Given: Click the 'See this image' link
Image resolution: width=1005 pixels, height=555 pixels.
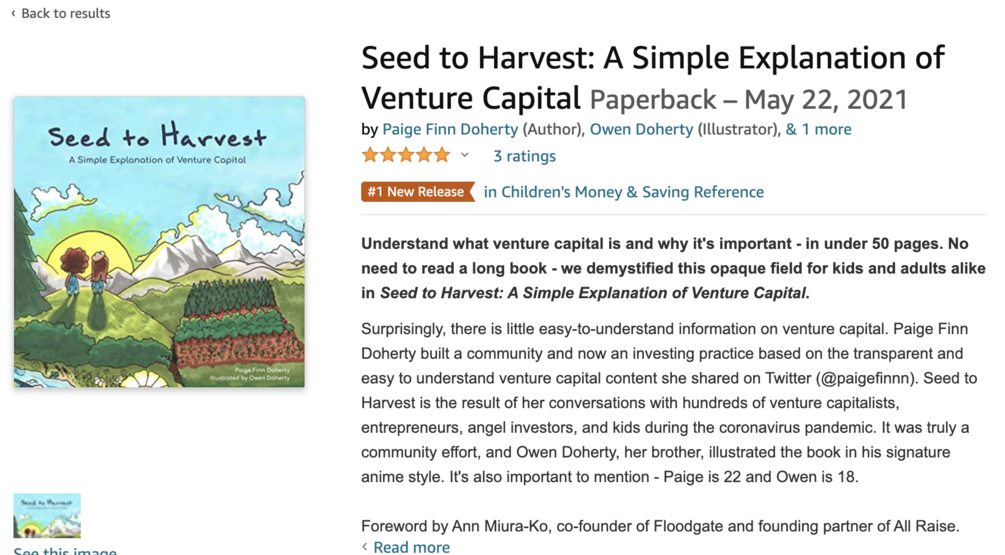Looking at the screenshot, I should [65, 552].
